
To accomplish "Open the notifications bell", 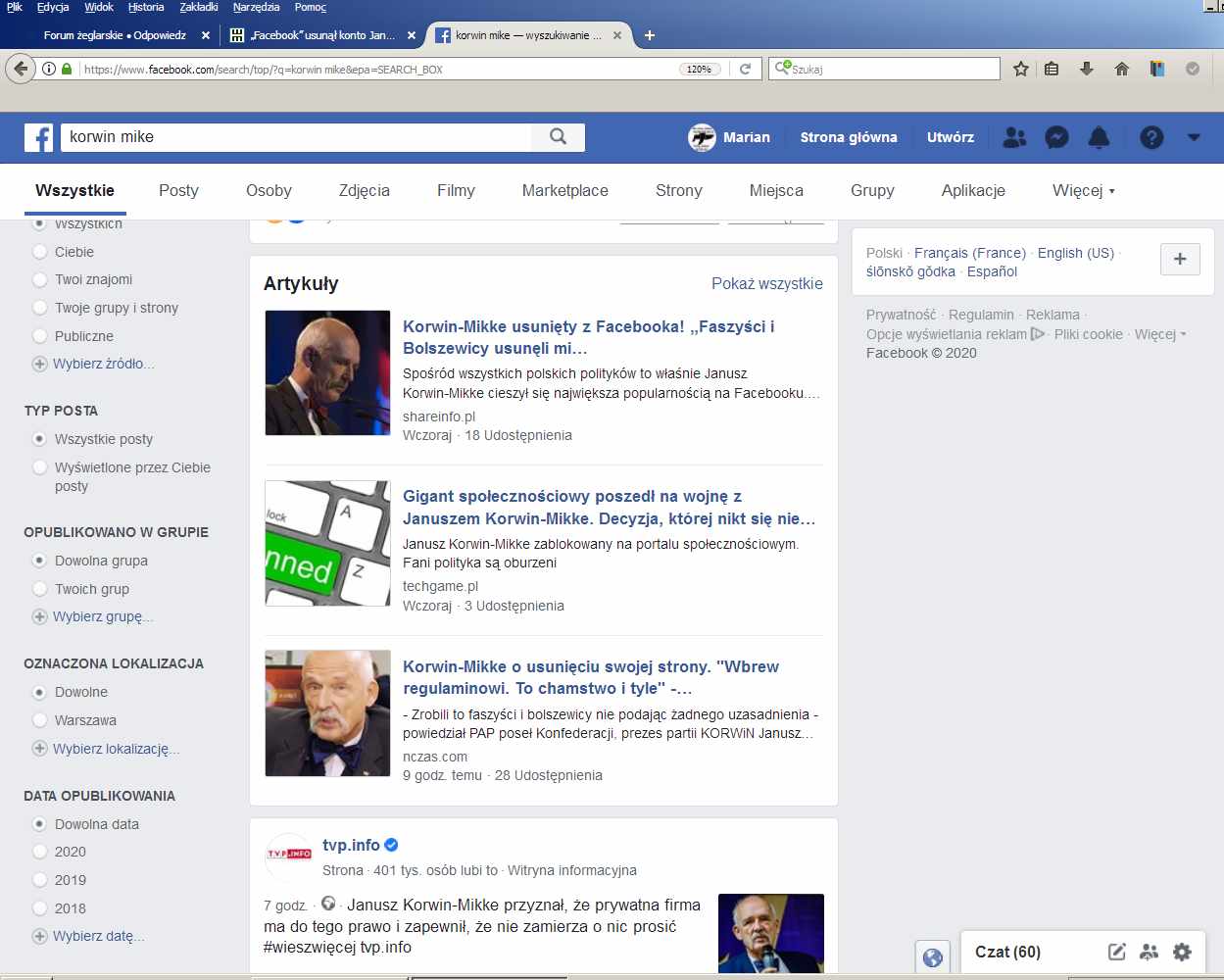I will (x=1100, y=137).
